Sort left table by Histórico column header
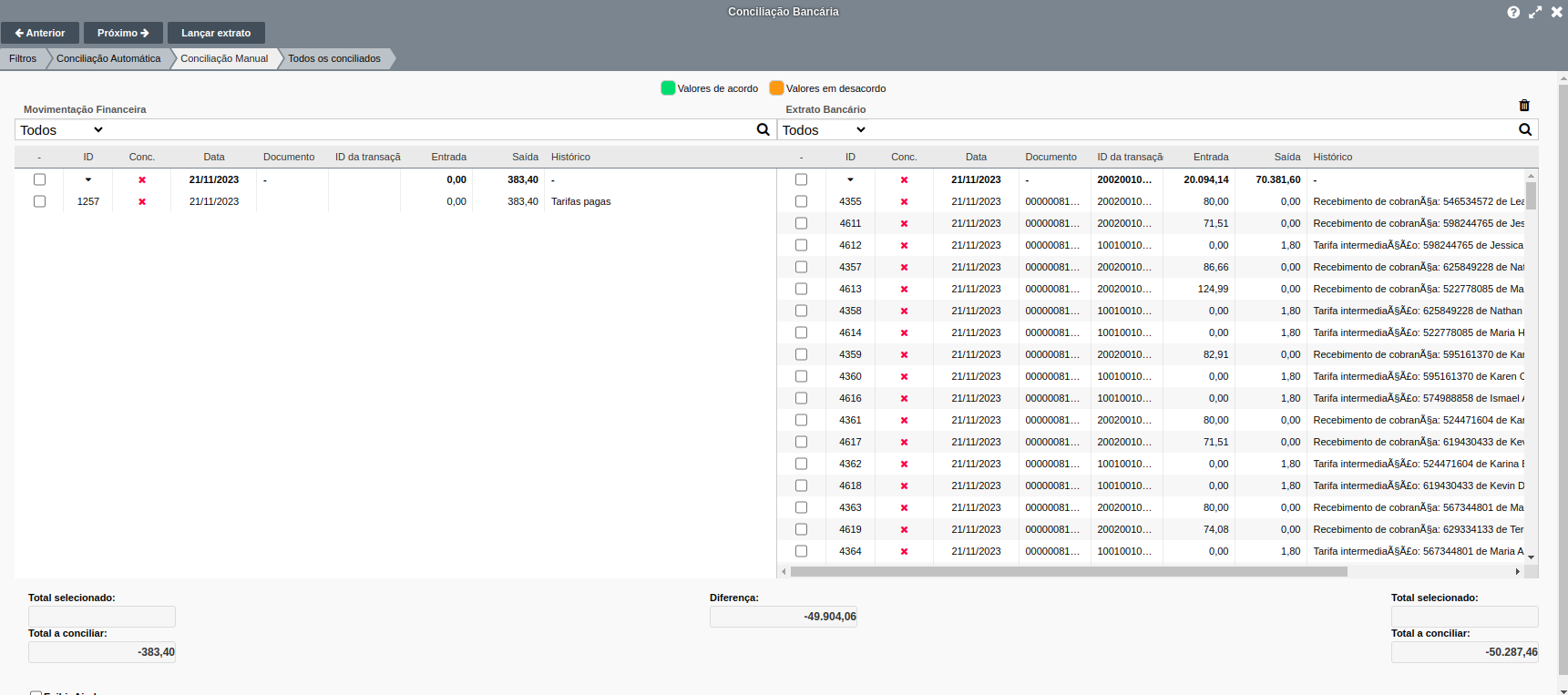The image size is (1568, 695). pyautogui.click(x=570, y=157)
